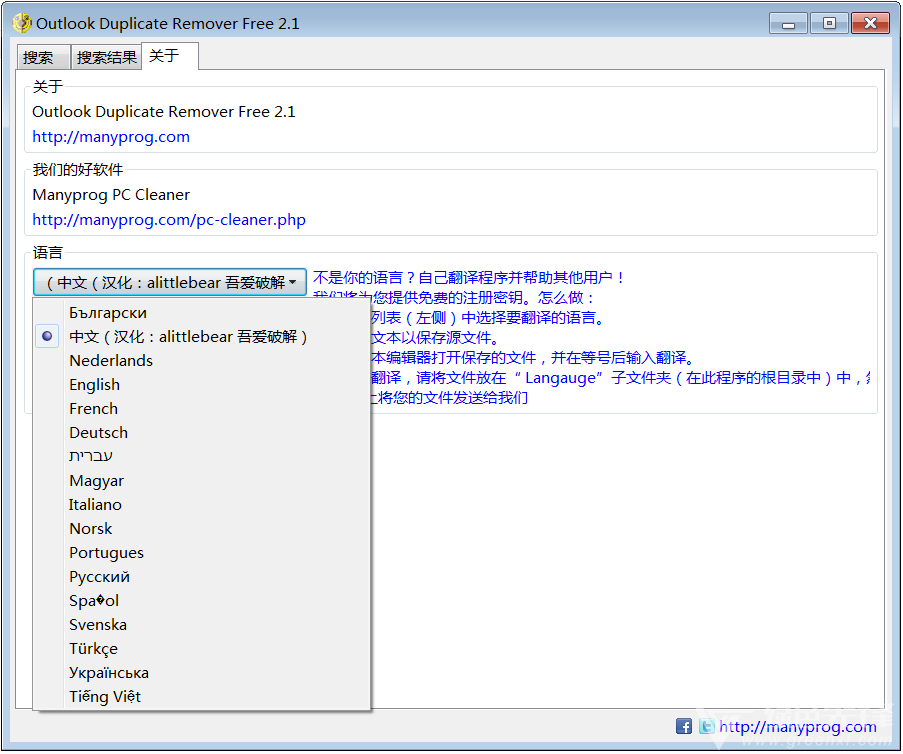The height and width of the screenshot is (754, 903).
Task: Close the Outlook Duplicate Remover window
Action: tap(870, 24)
